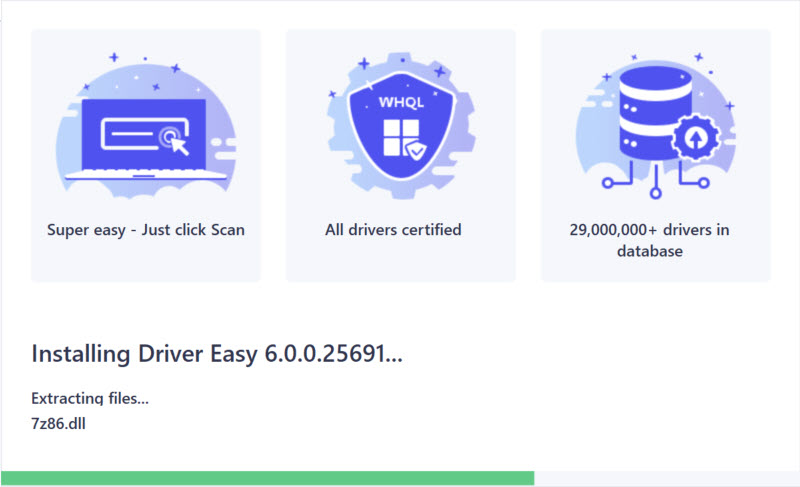Click the "Installing Driver Easy 6.0.0.25691..." heading
Viewport: 800px width, 487px height.
coord(217,353)
